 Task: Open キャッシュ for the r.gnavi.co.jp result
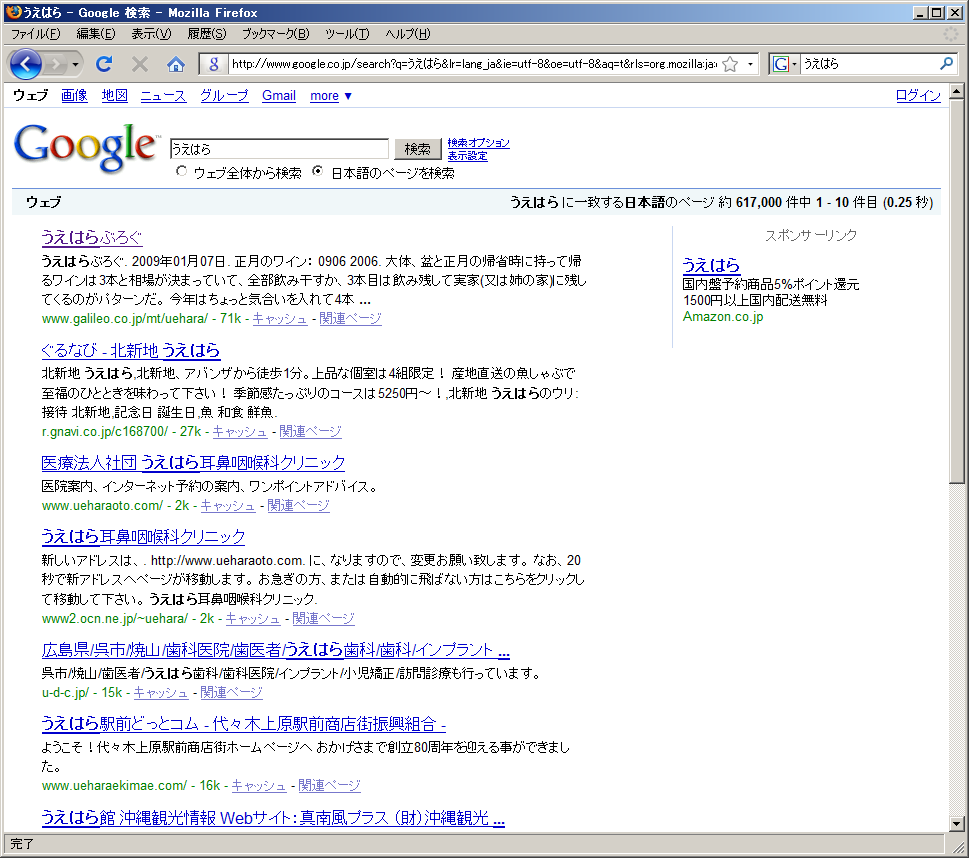[x=240, y=431]
